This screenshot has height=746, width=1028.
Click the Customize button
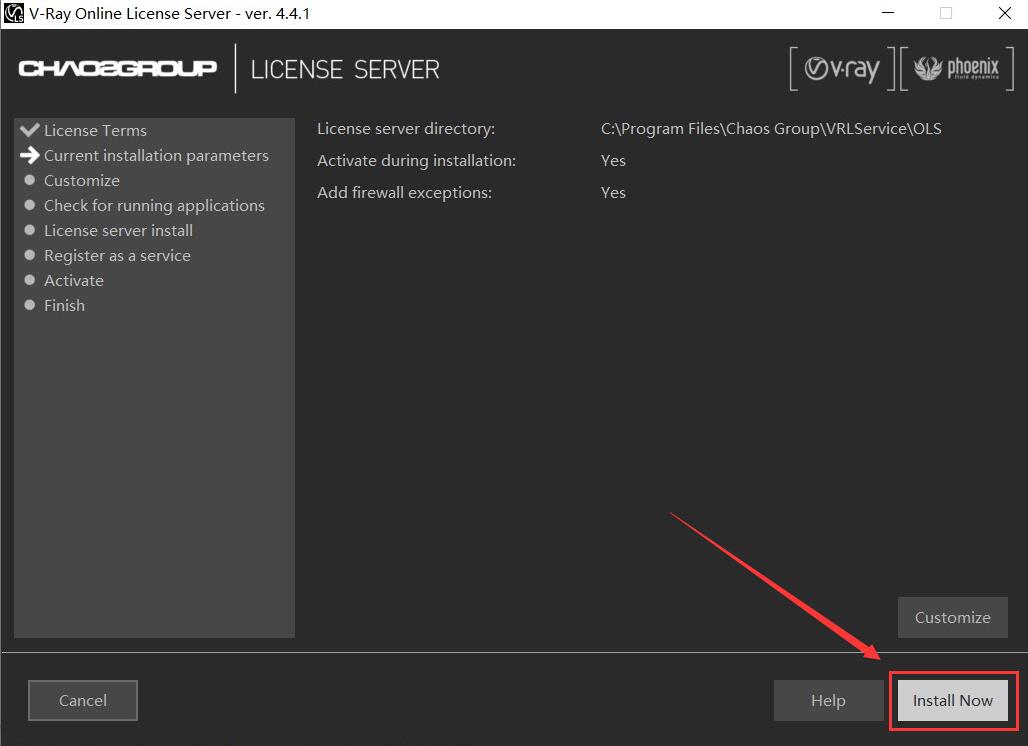coord(952,617)
